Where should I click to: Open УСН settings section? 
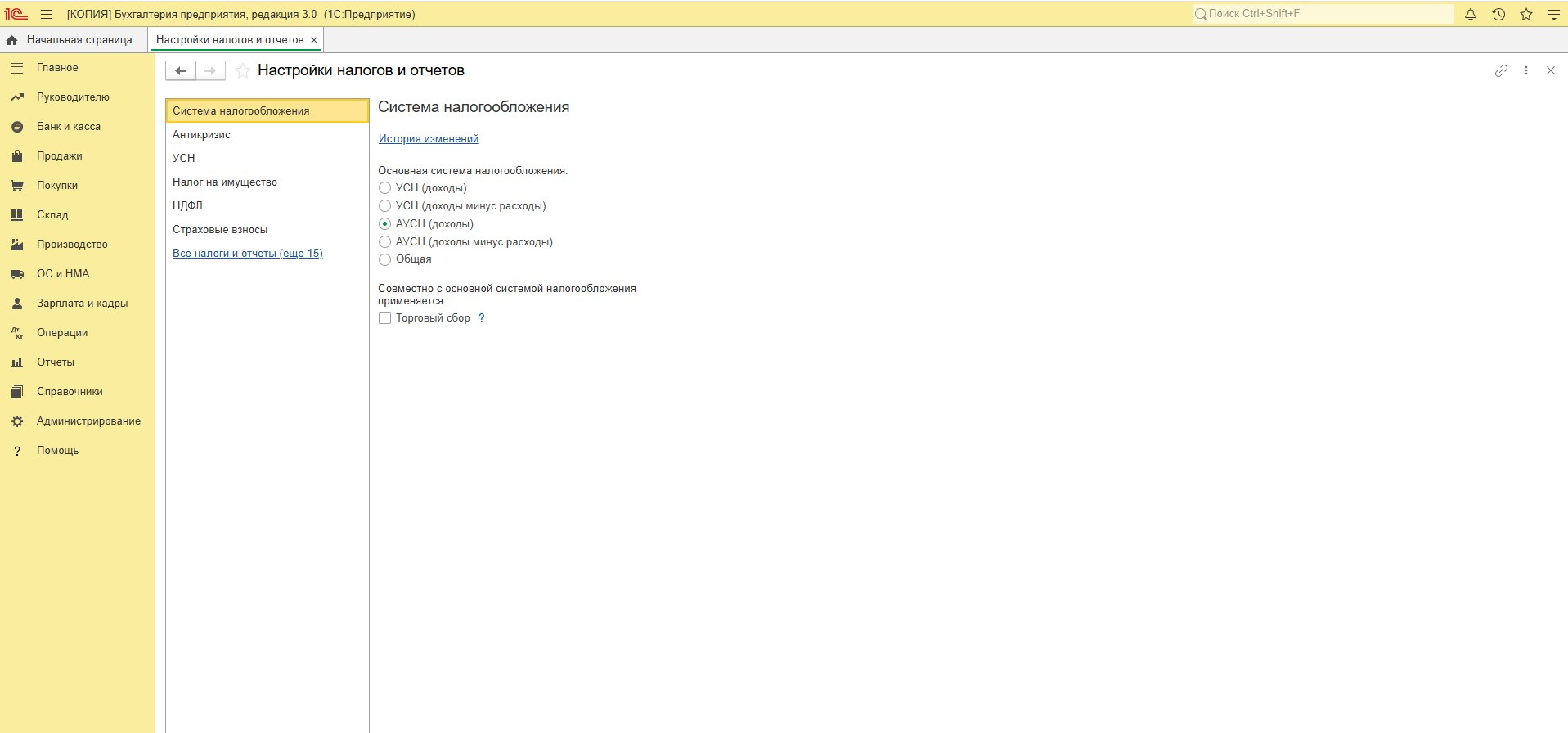267,158
